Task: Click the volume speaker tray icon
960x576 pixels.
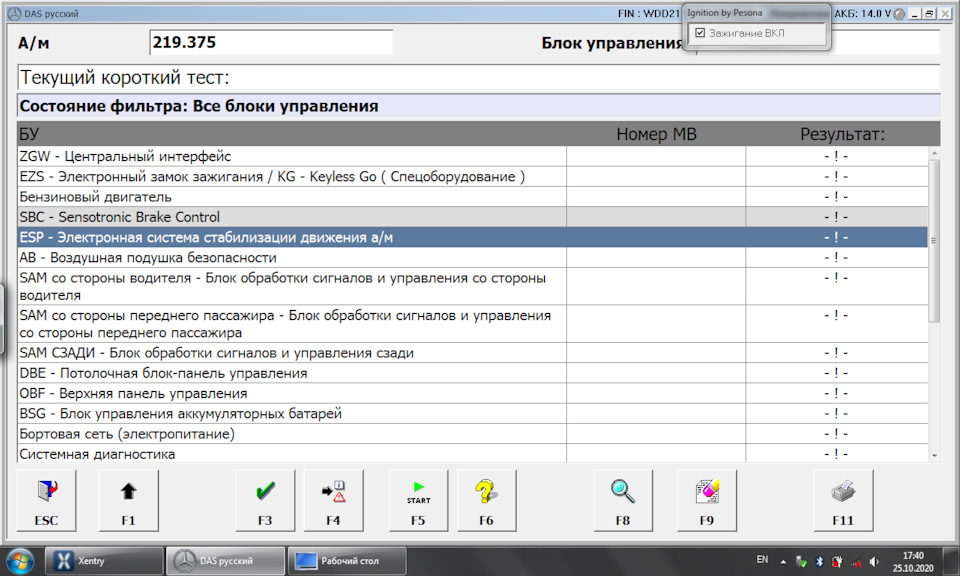Action: 874,561
